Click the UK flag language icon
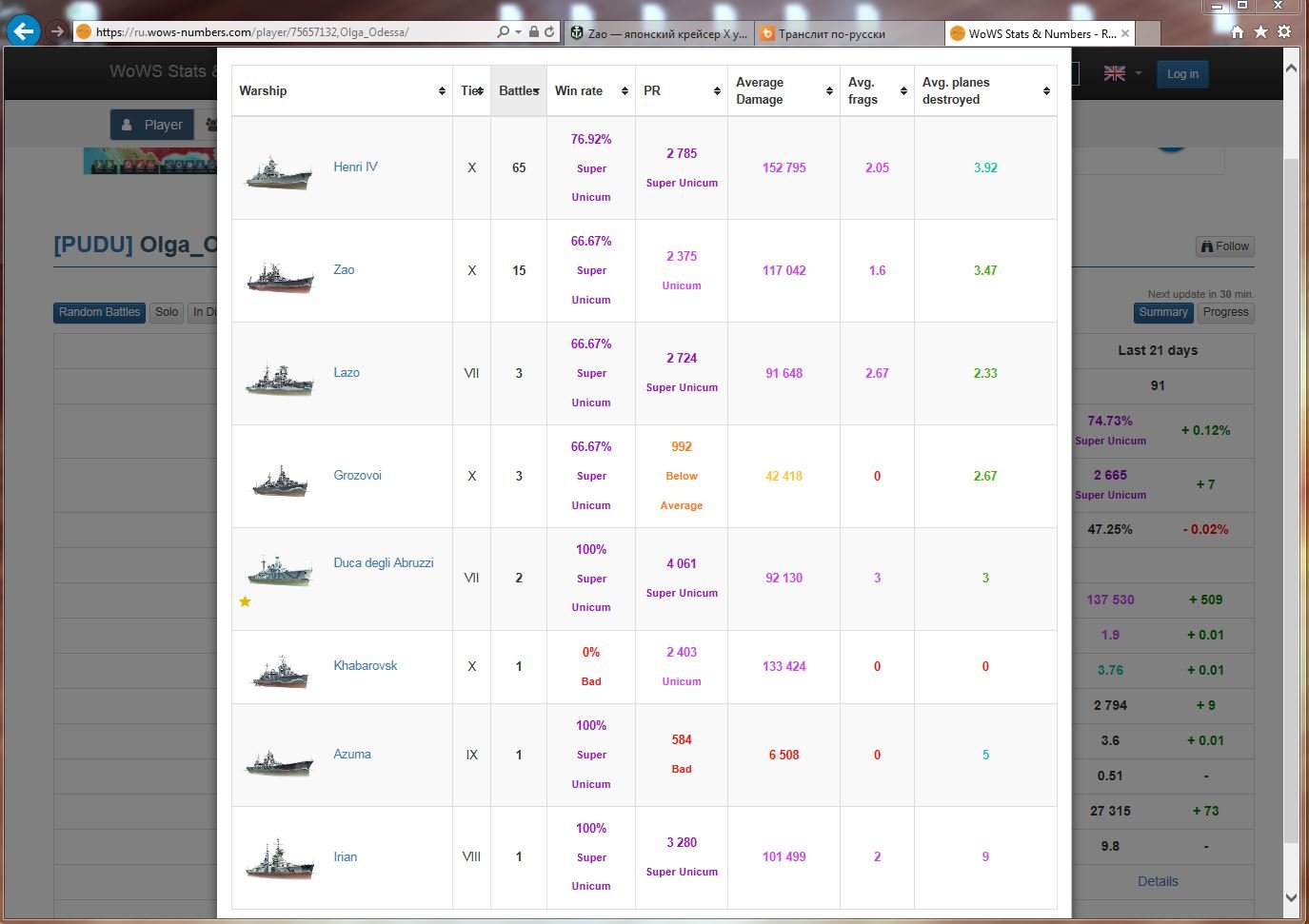The height and width of the screenshot is (924, 1309). point(1115,73)
